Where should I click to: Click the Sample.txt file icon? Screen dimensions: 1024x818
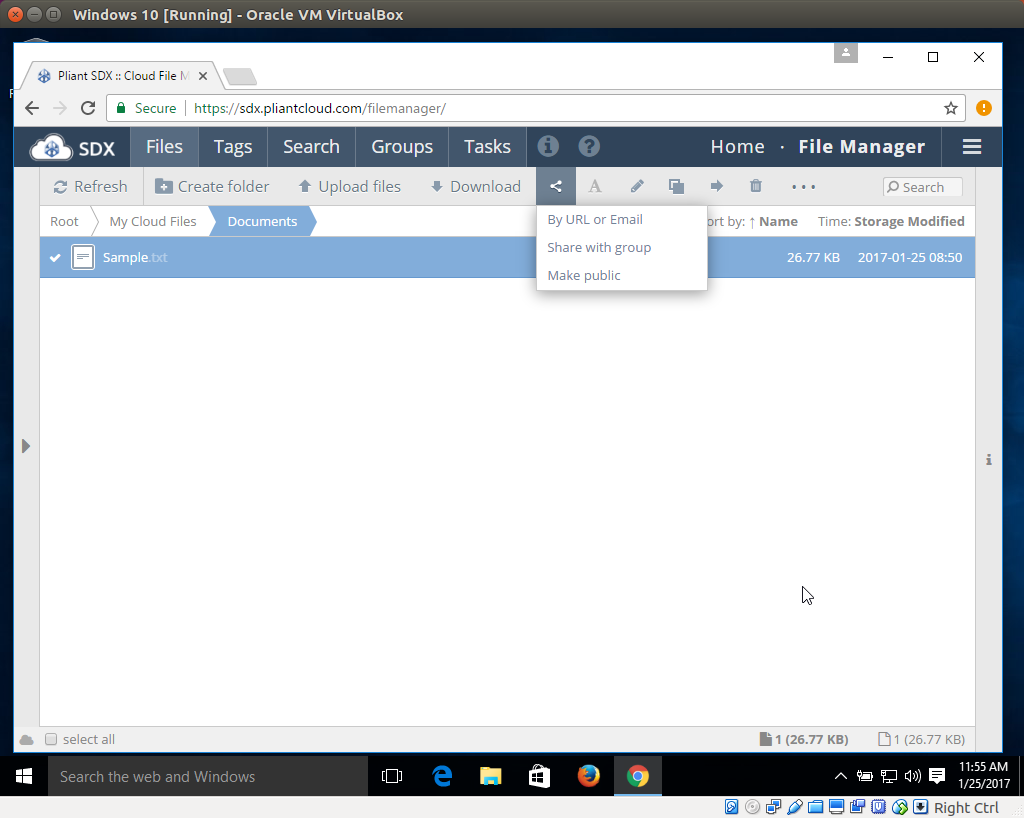(83, 257)
